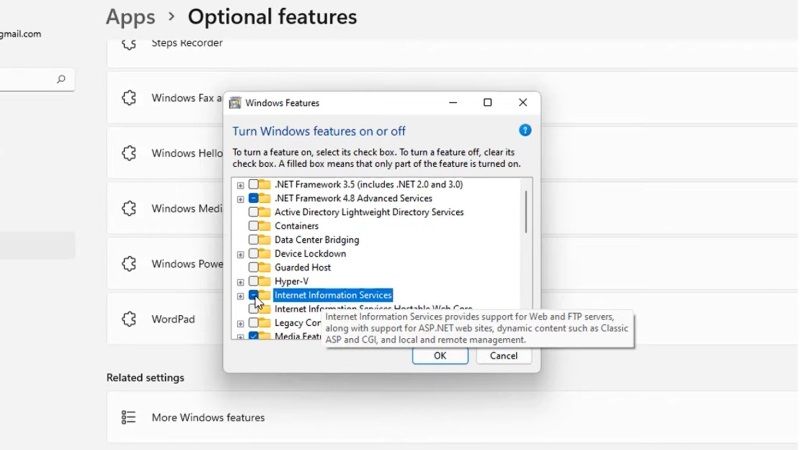Click the Hyper-V folder icon
Viewport: 800px width, 450px height.
point(264,281)
